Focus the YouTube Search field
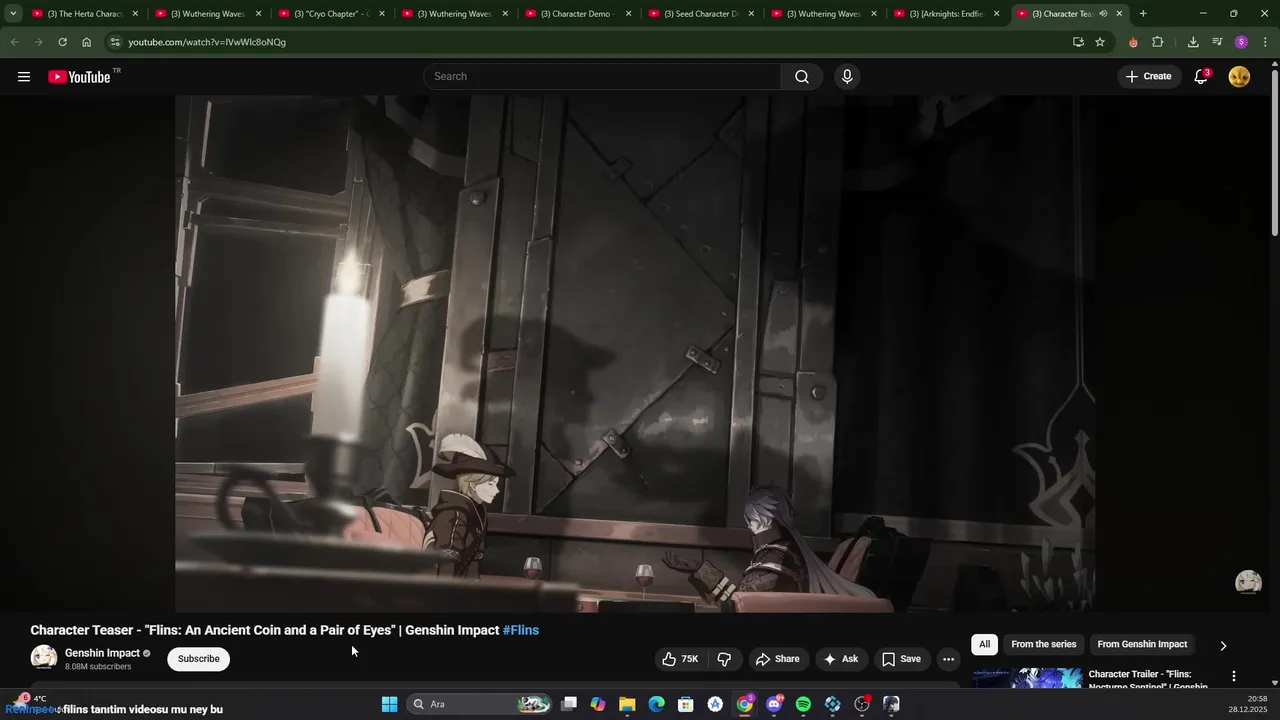This screenshot has height=720, width=1280. click(x=603, y=77)
